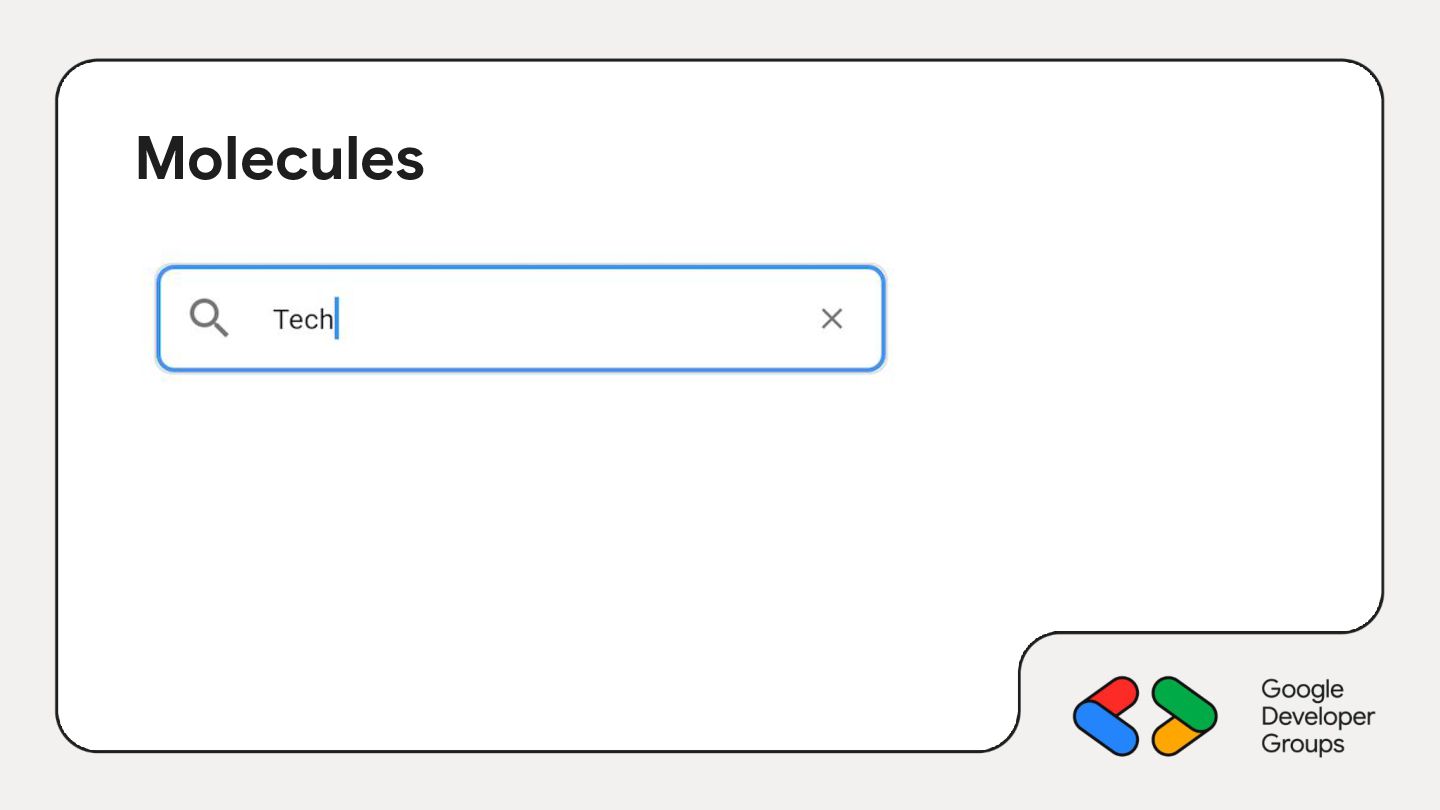The image size is (1440, 810).
Task: Click the typed word Tech
Action: coord(303,319)
